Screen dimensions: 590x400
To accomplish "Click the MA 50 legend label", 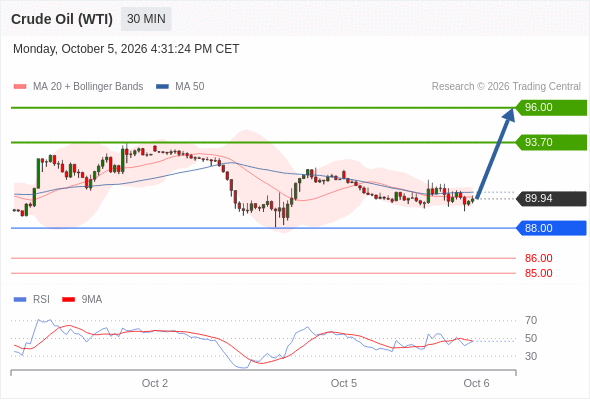I will click(190, 87).
